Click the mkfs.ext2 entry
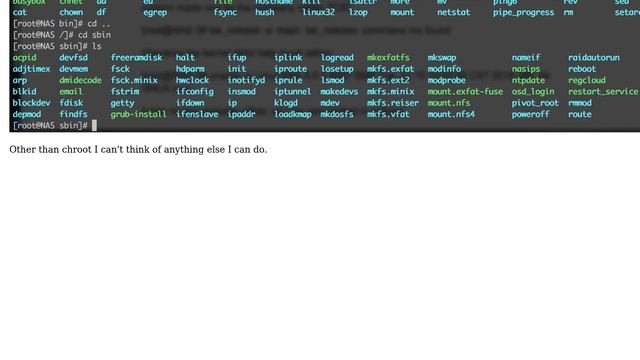 tap(388, 80)
